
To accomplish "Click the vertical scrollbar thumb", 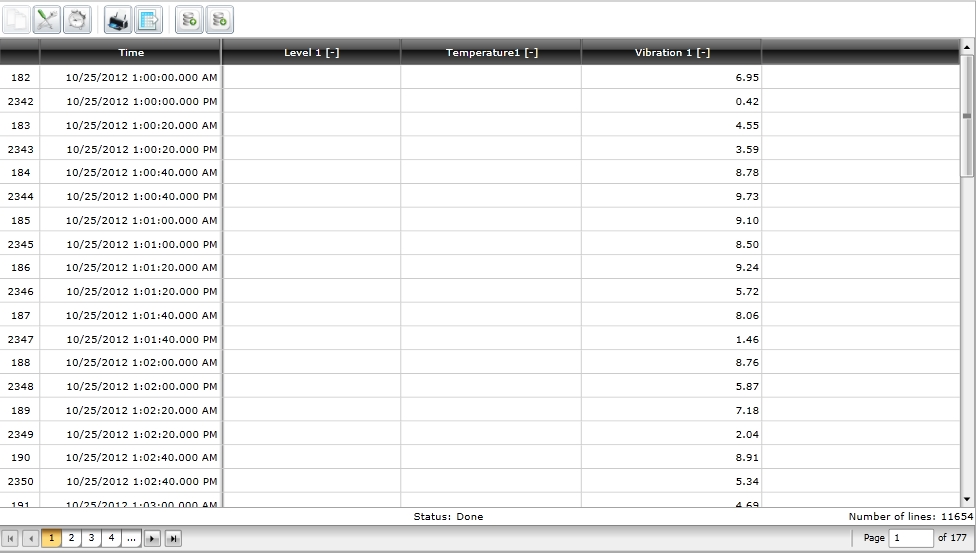I will (967, 115).
